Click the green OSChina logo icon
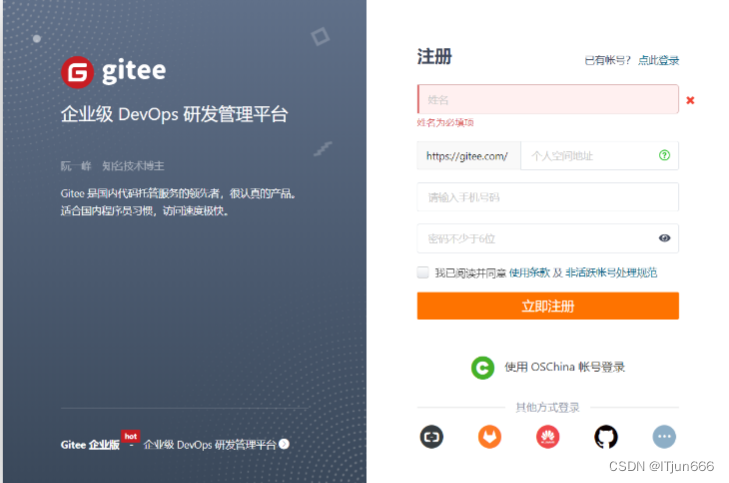 [483, 368]
